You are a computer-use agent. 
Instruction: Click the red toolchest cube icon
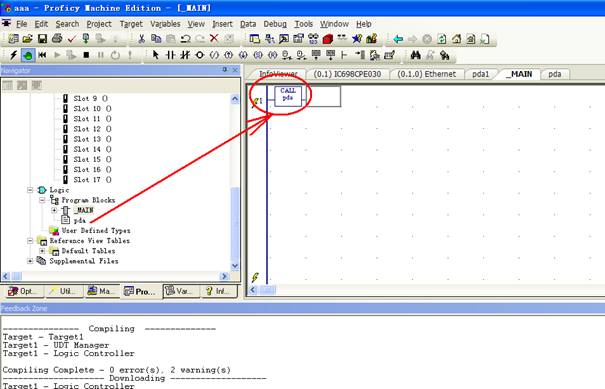[x=328, y=39]
